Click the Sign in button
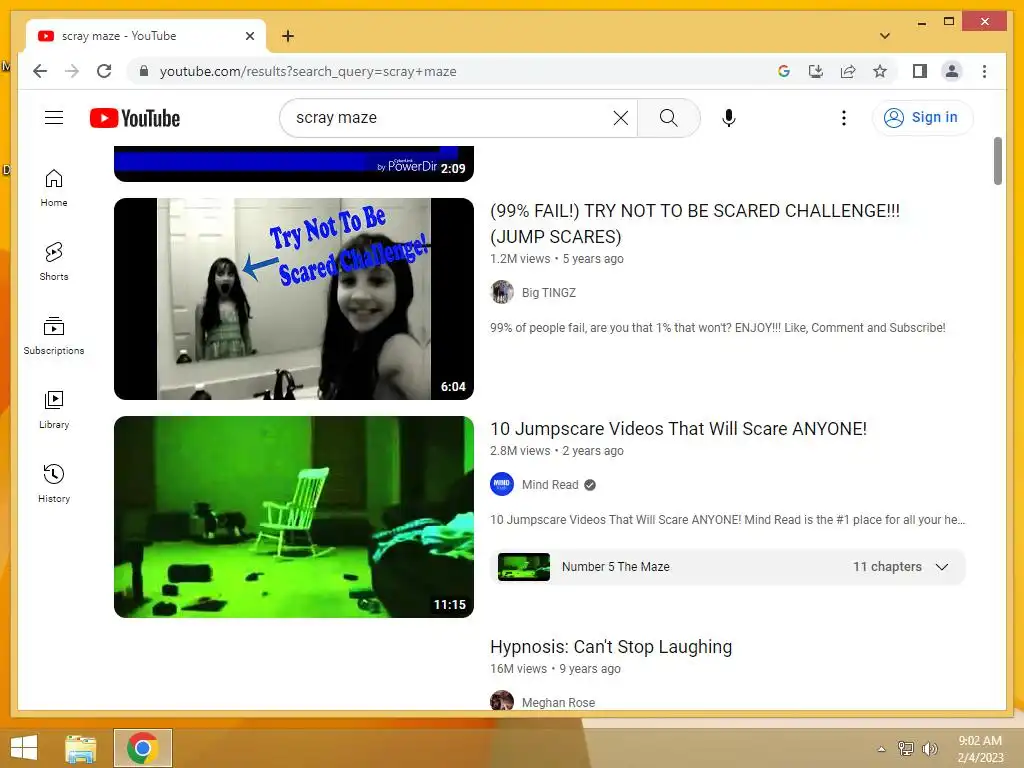The width and height of the screenshot is (1024, 768). point(922,118)
